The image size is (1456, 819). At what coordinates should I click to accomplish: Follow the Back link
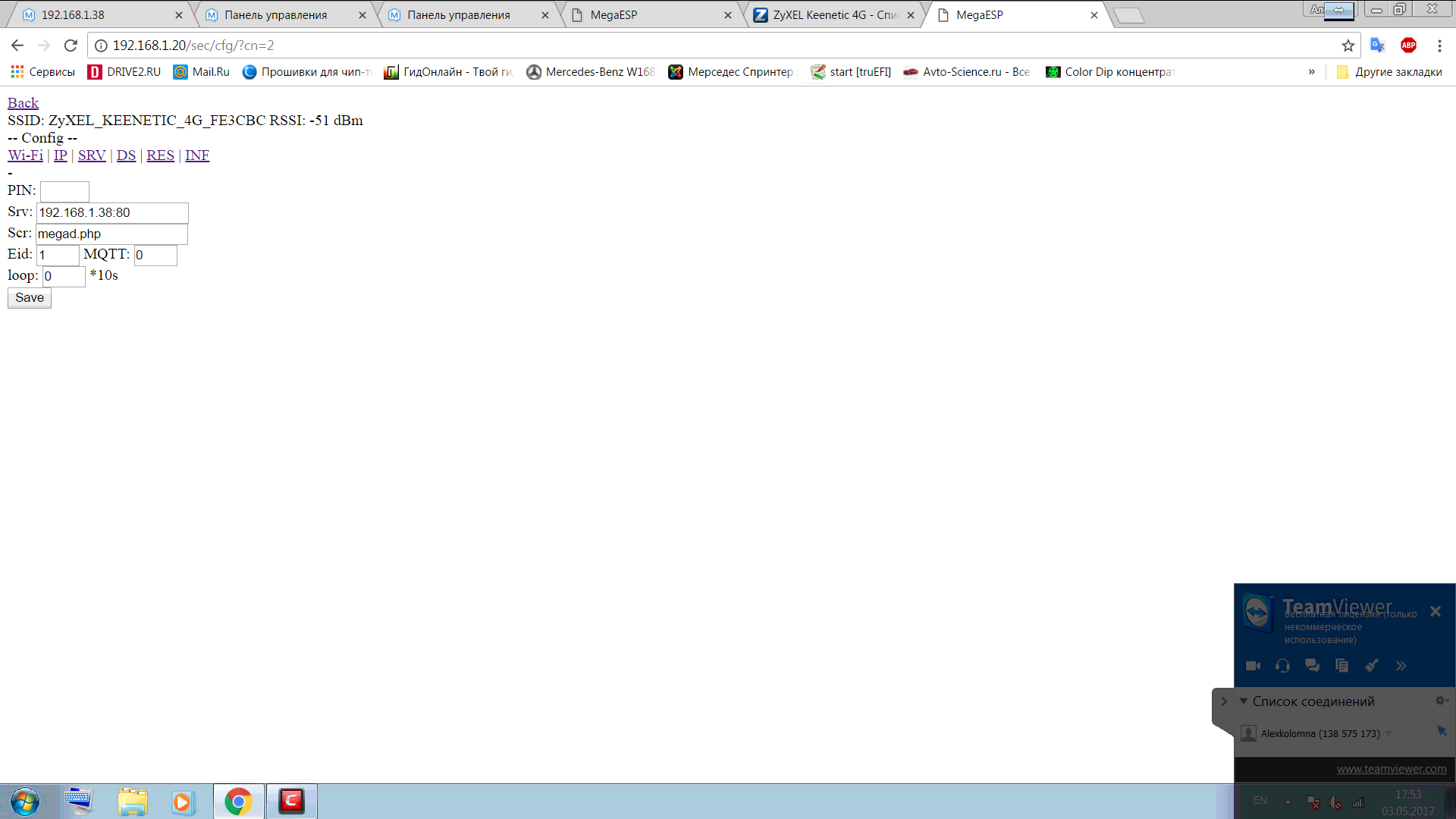click(x=22, y=102)
